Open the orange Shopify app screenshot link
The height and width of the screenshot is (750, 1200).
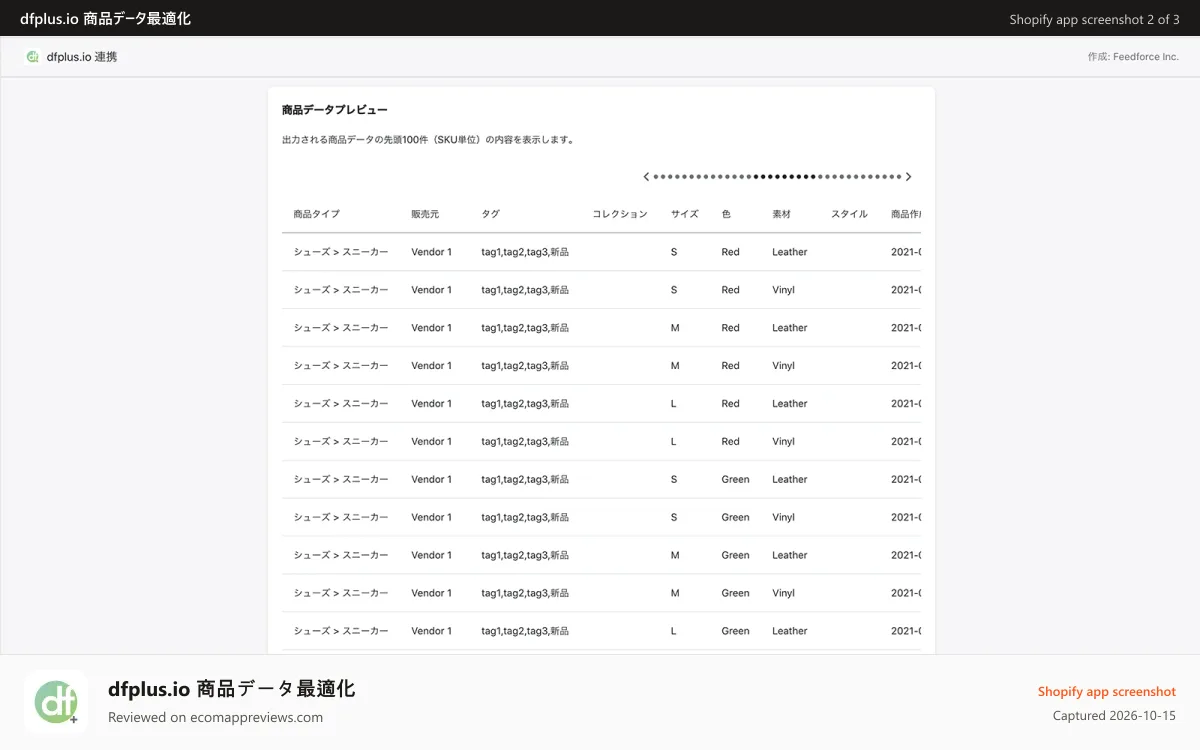(x=1107, y=691)
